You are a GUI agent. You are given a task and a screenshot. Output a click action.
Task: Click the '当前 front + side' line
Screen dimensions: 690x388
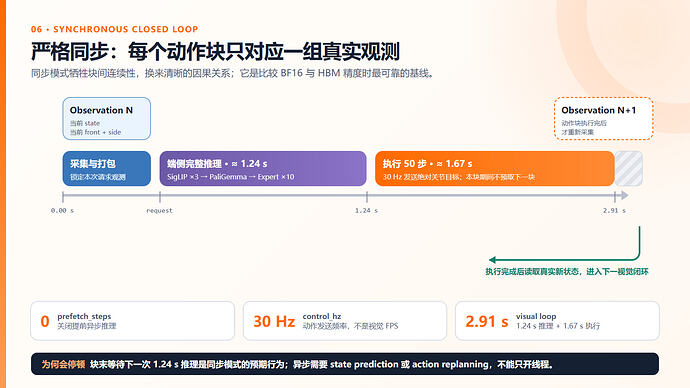(x=95, y=132)
